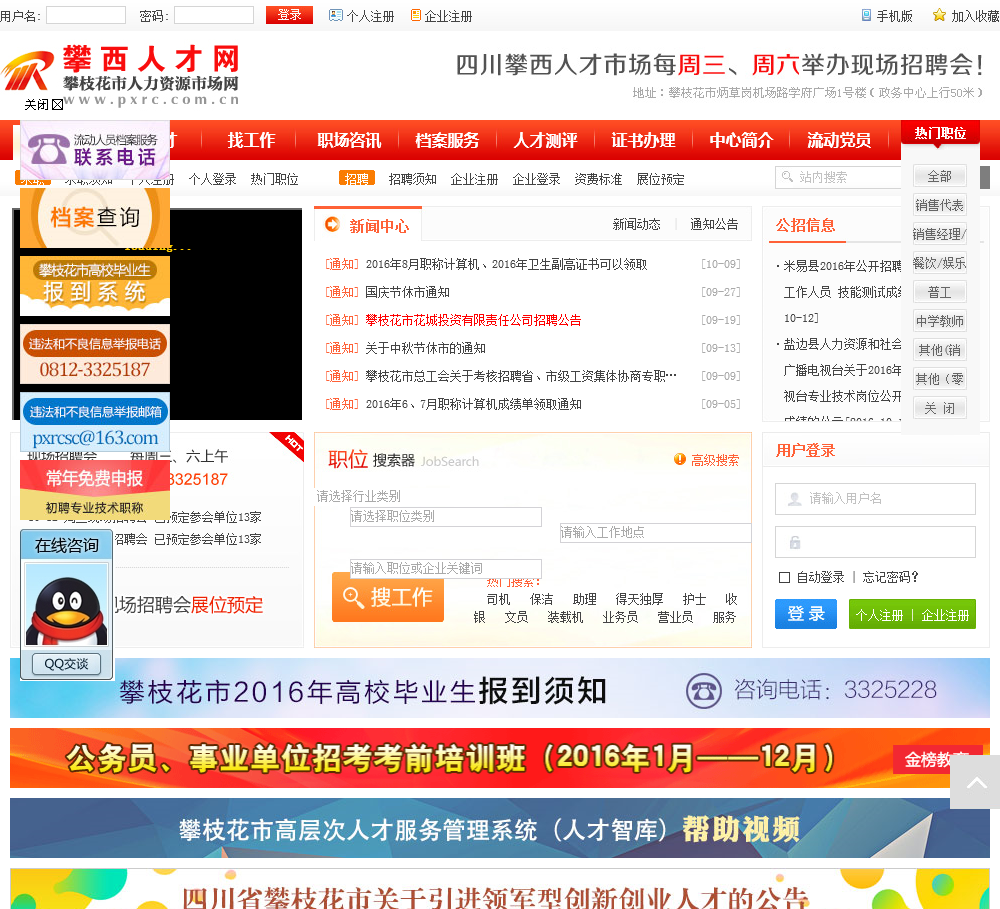Image resolution: width=1000 pixels, height=909 pixels.
Task: Close the floating sidebar via 关闭 icon
Action: click(x=57, y=105)
